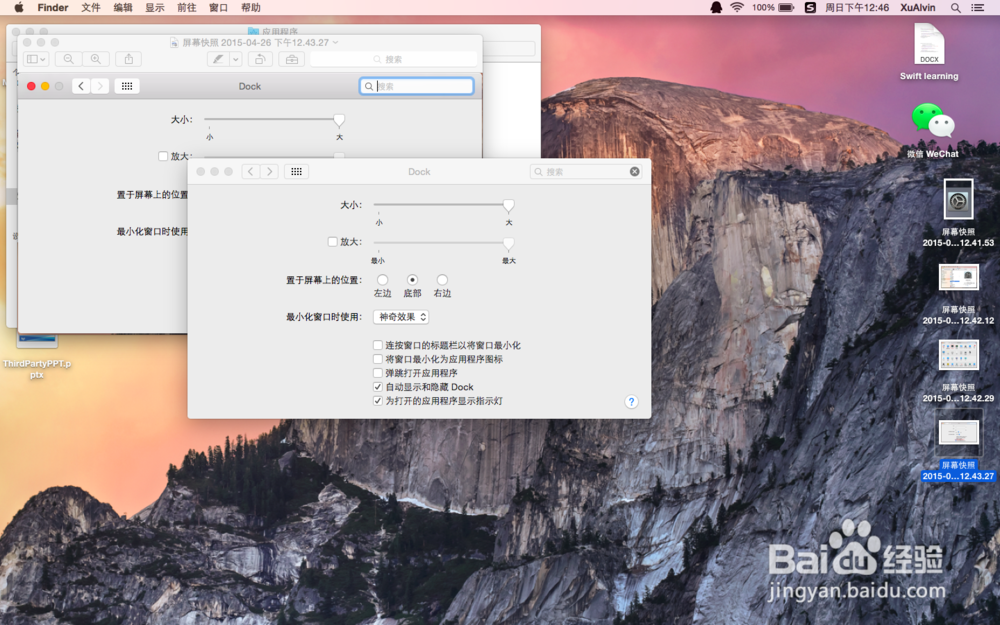Open the Share icon in Preview toolbar

130,59
